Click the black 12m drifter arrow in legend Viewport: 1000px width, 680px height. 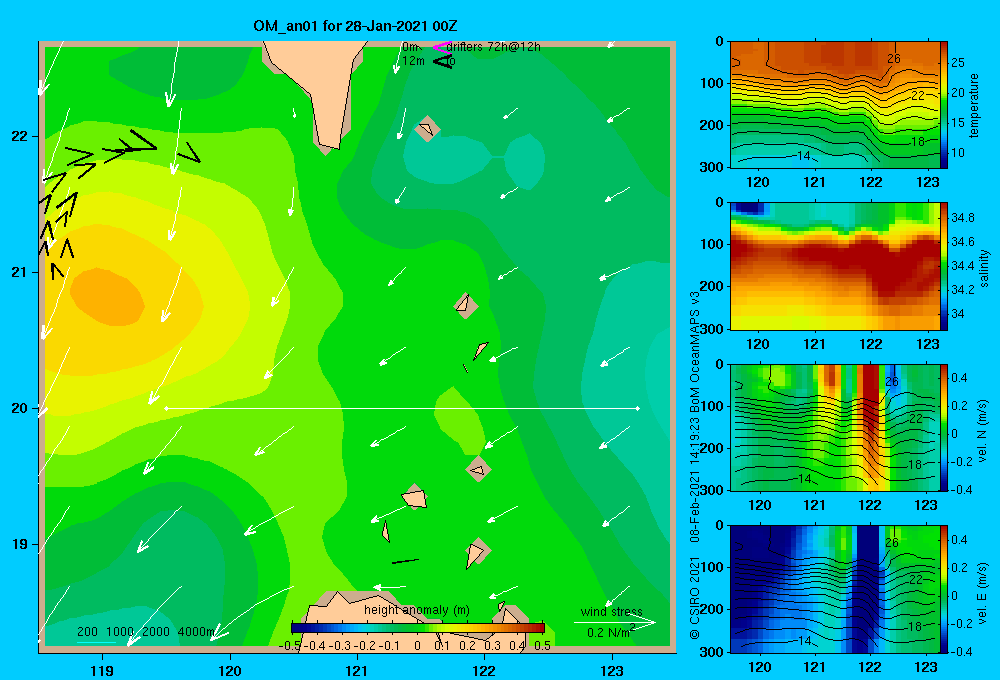click(443, 61)
